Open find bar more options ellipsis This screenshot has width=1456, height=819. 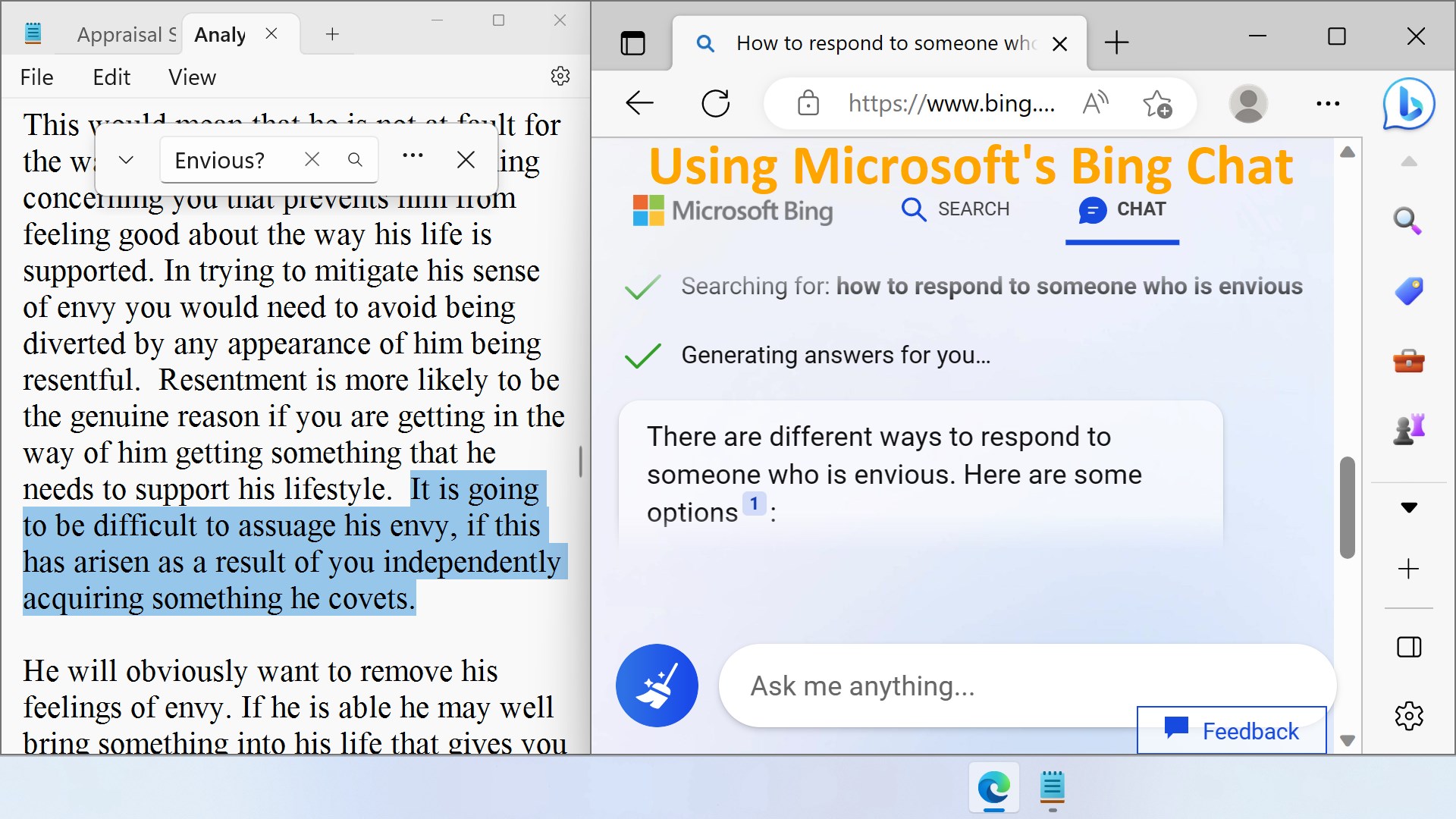pos(413,156)
